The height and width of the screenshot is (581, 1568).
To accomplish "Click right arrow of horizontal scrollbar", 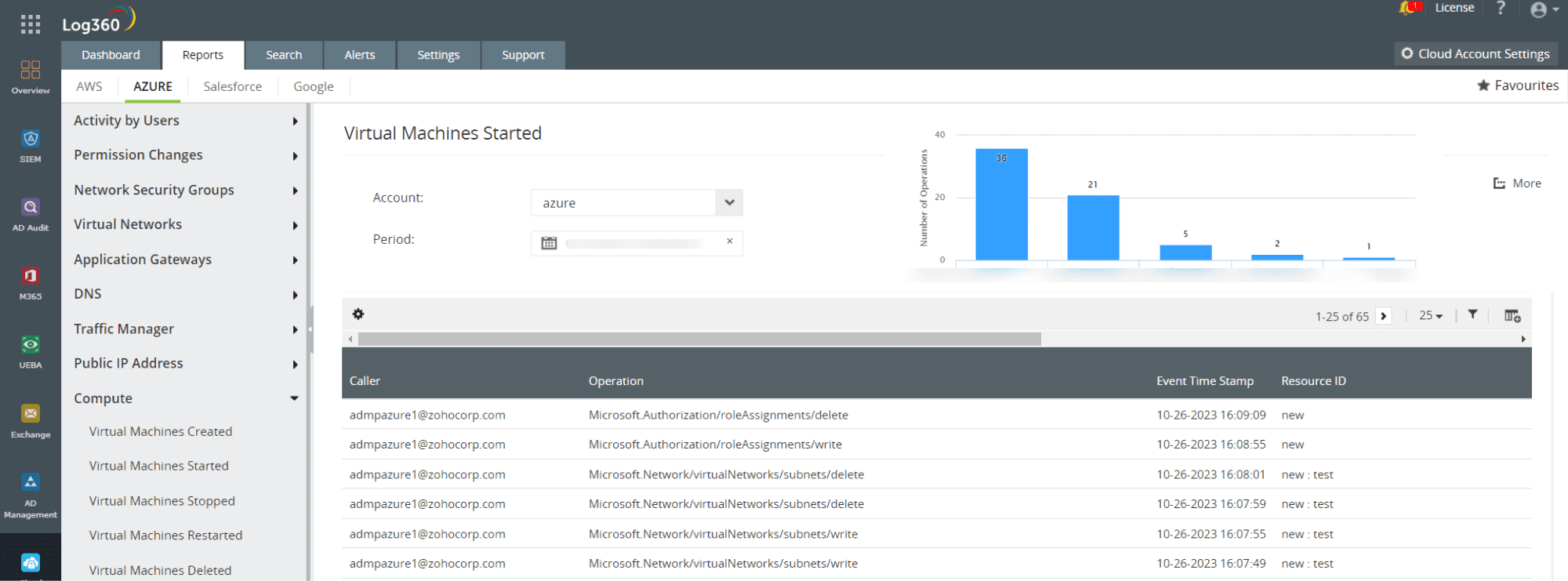I will tap(1523, 339).
